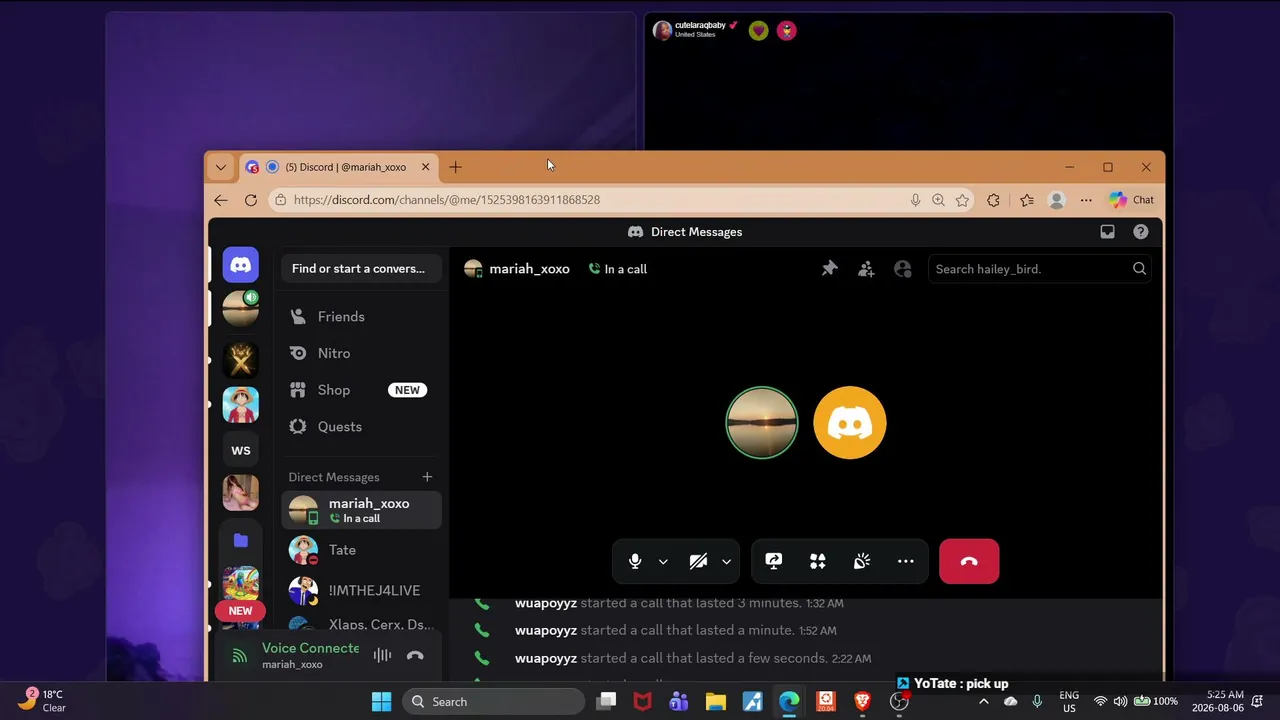Open the Discord Inbox icon

(x=1107, y=232)
